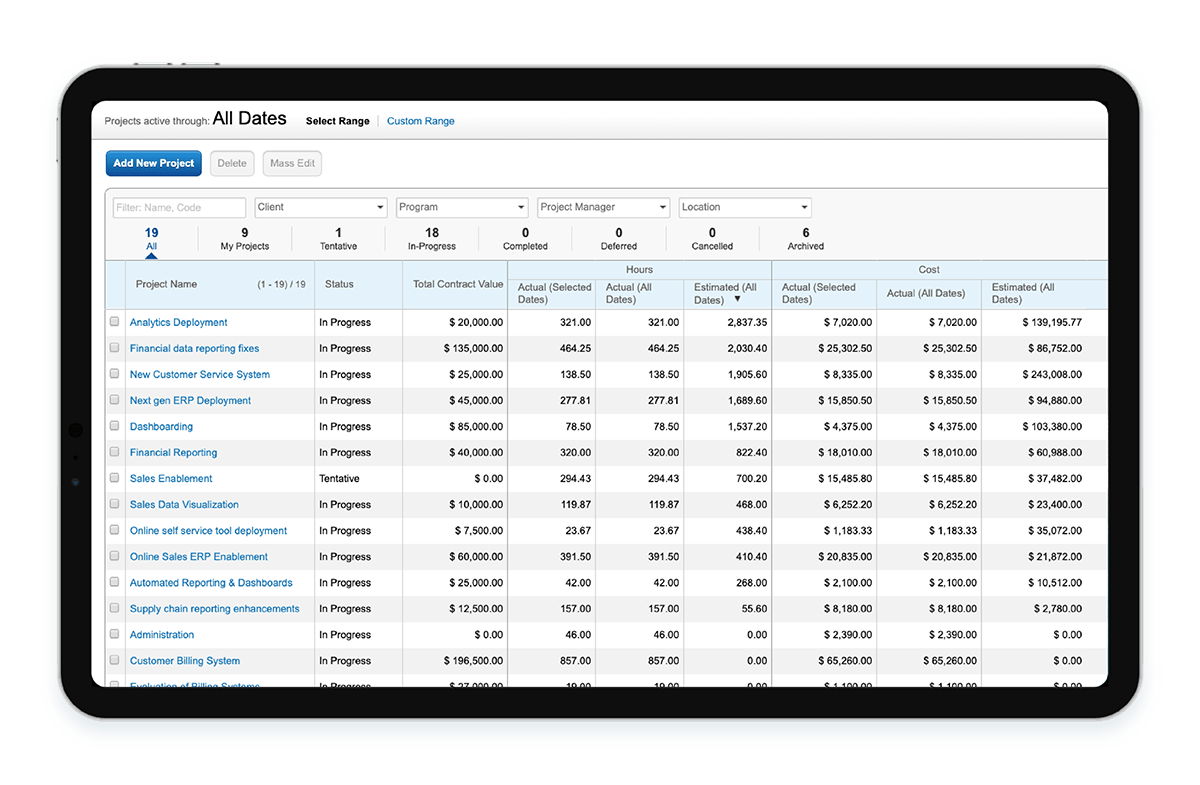The image size is (1200, 785).
Task: Check the Financial Reporting row checkbox
Action: 115,452
